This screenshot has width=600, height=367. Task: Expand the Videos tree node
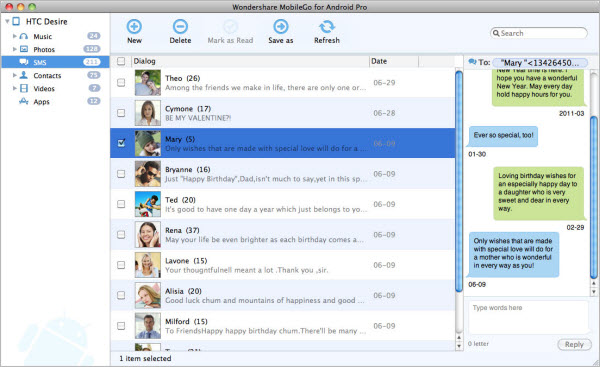click(x=15, y=88)
